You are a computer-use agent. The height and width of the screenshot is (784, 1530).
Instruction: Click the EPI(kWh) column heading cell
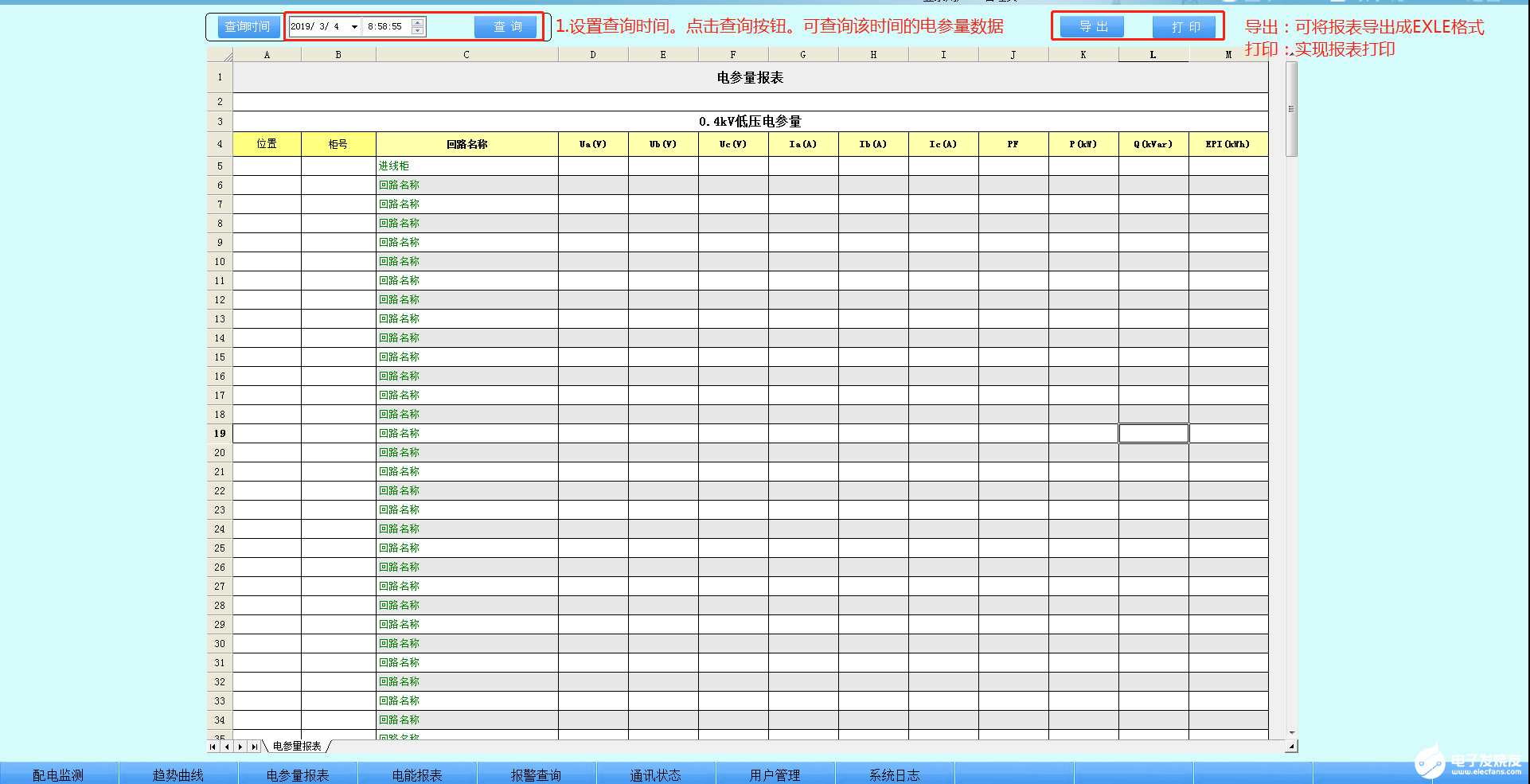(1228, 144)
